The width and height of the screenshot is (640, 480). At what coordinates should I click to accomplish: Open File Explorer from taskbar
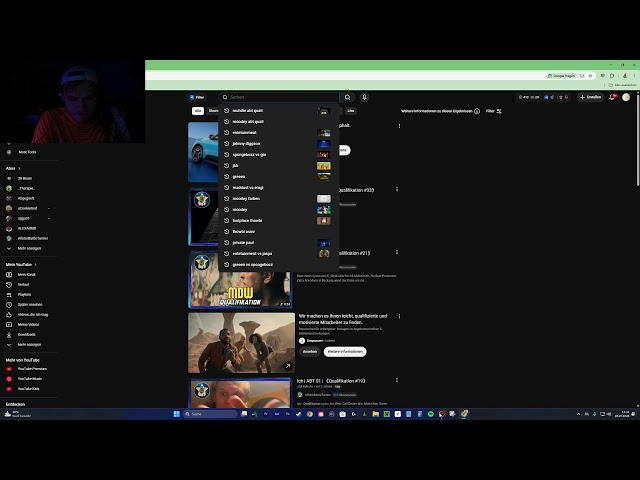pyautogui.click(x=376, y=414)
